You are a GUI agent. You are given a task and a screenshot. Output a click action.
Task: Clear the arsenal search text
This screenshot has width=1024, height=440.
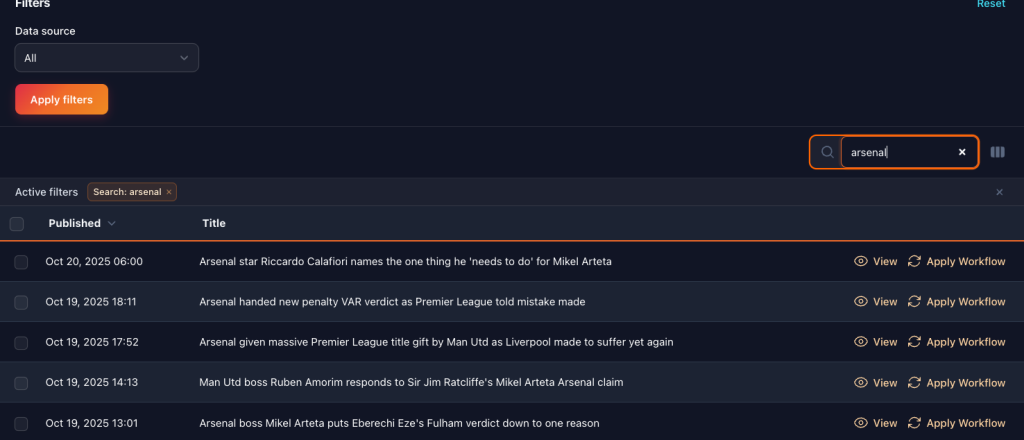click(x=962, y=152)
